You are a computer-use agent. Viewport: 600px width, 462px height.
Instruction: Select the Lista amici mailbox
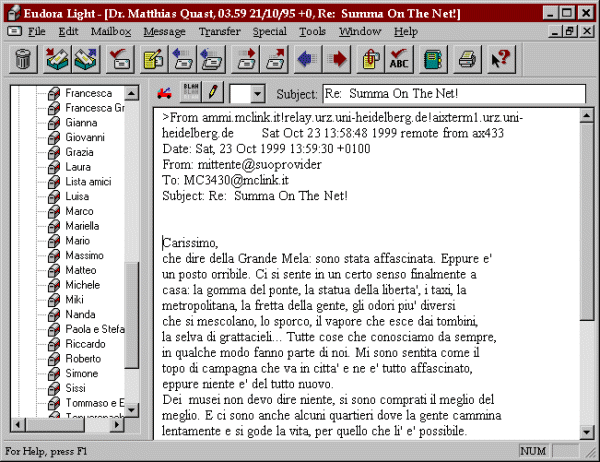tap(90, 182)
